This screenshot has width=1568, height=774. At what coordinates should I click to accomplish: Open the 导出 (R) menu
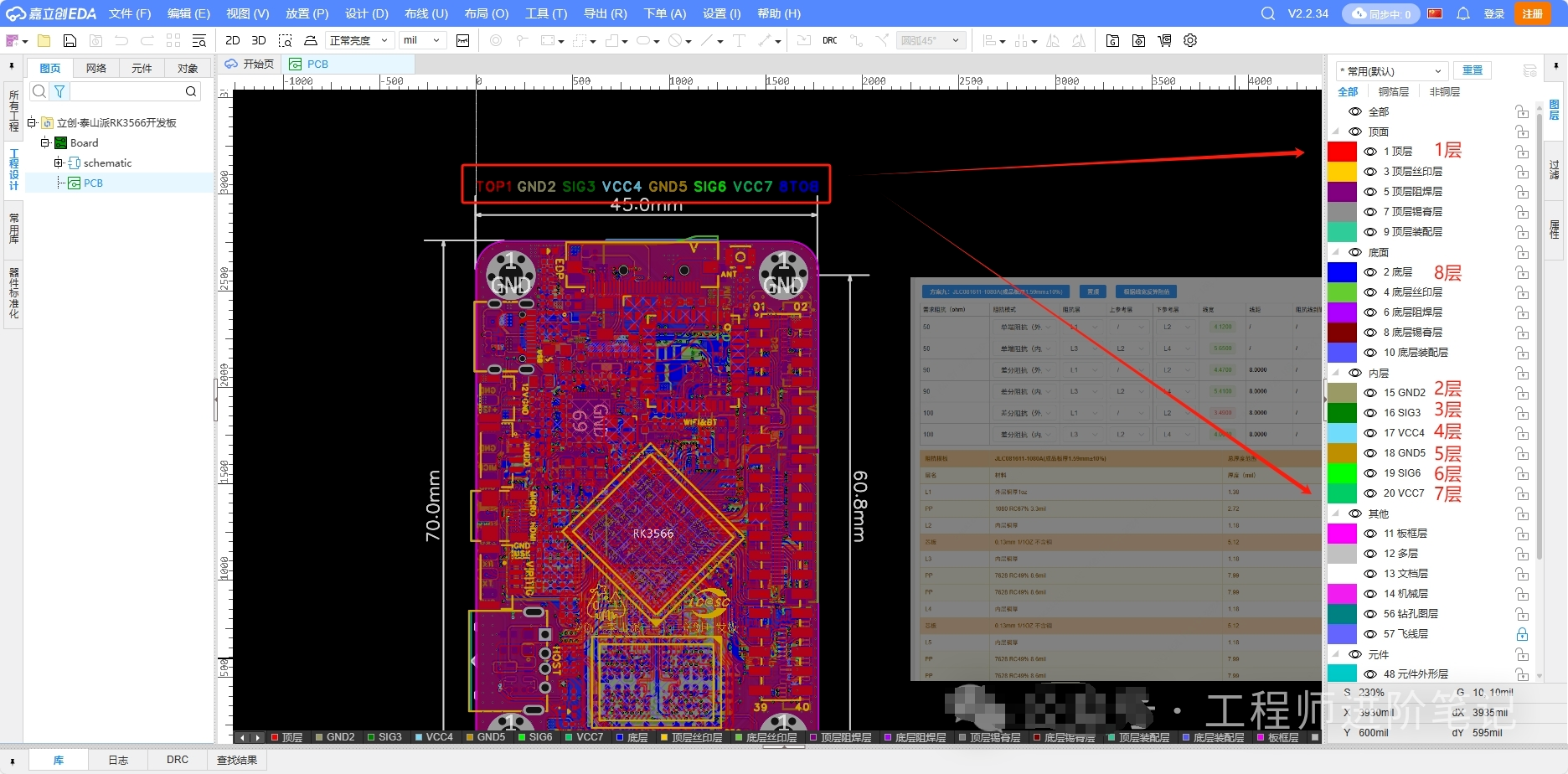click(605, 13)
